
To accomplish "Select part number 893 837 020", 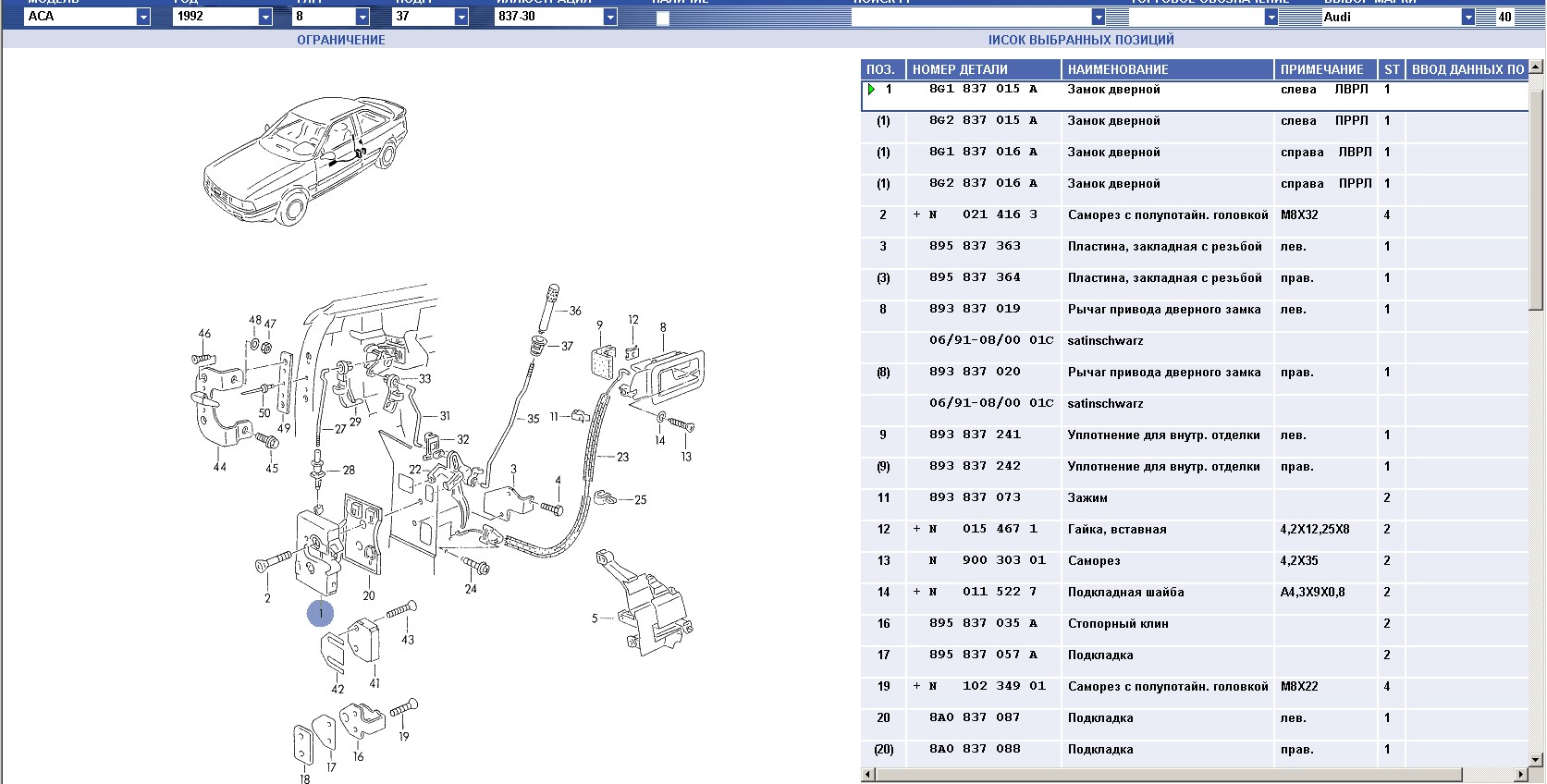I will point(975,373).
